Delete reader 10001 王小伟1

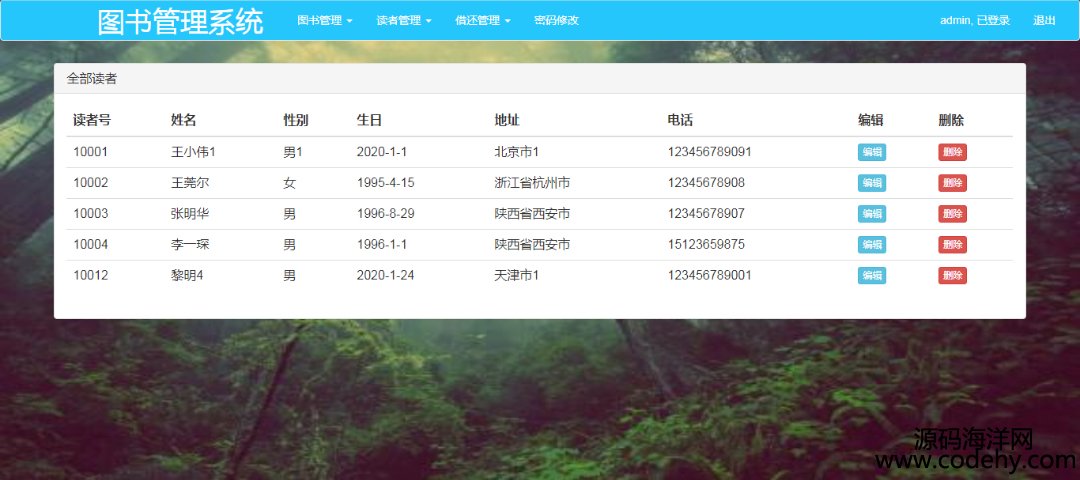[952, 152]
